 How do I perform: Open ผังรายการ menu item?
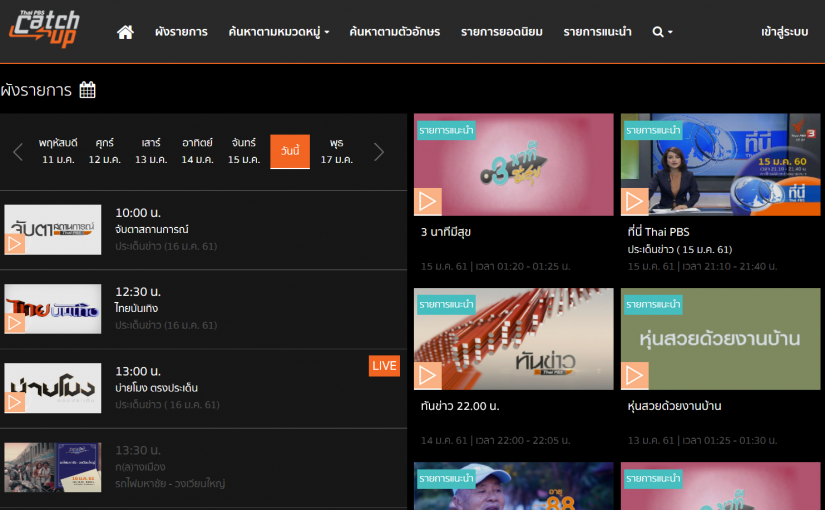[x=181, y=32]
